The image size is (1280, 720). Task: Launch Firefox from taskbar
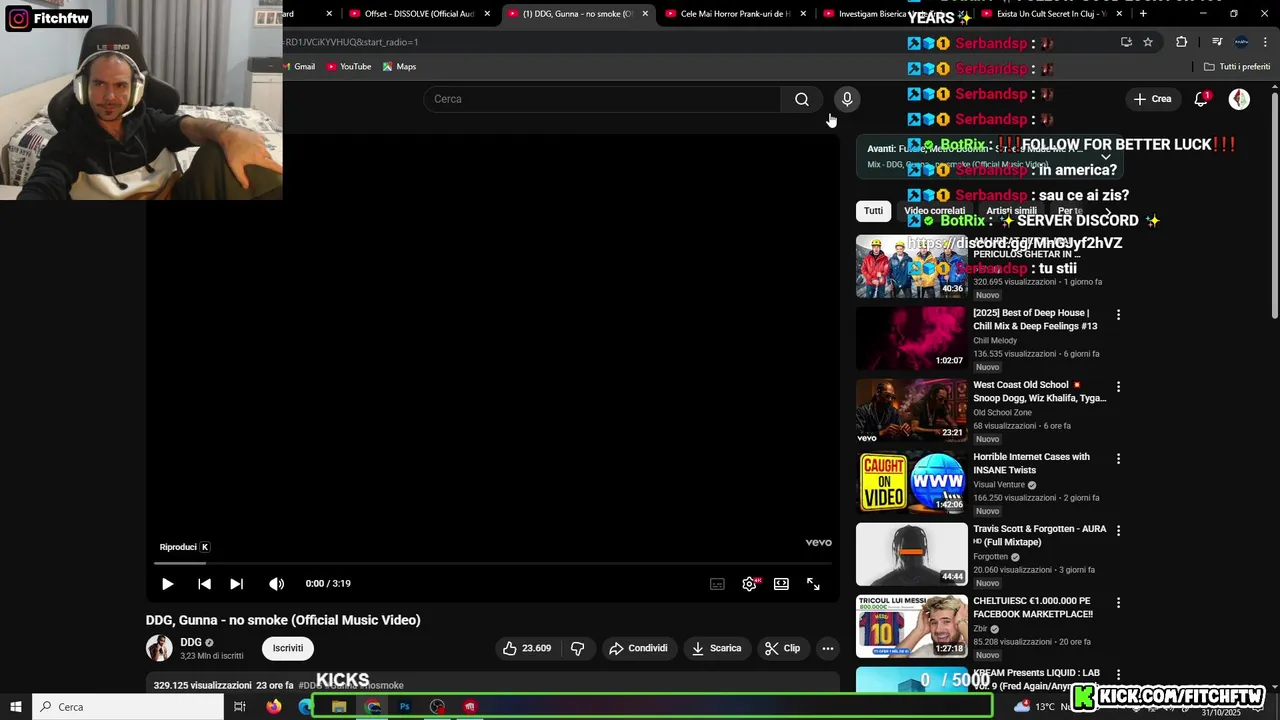[x=274, y=707]
